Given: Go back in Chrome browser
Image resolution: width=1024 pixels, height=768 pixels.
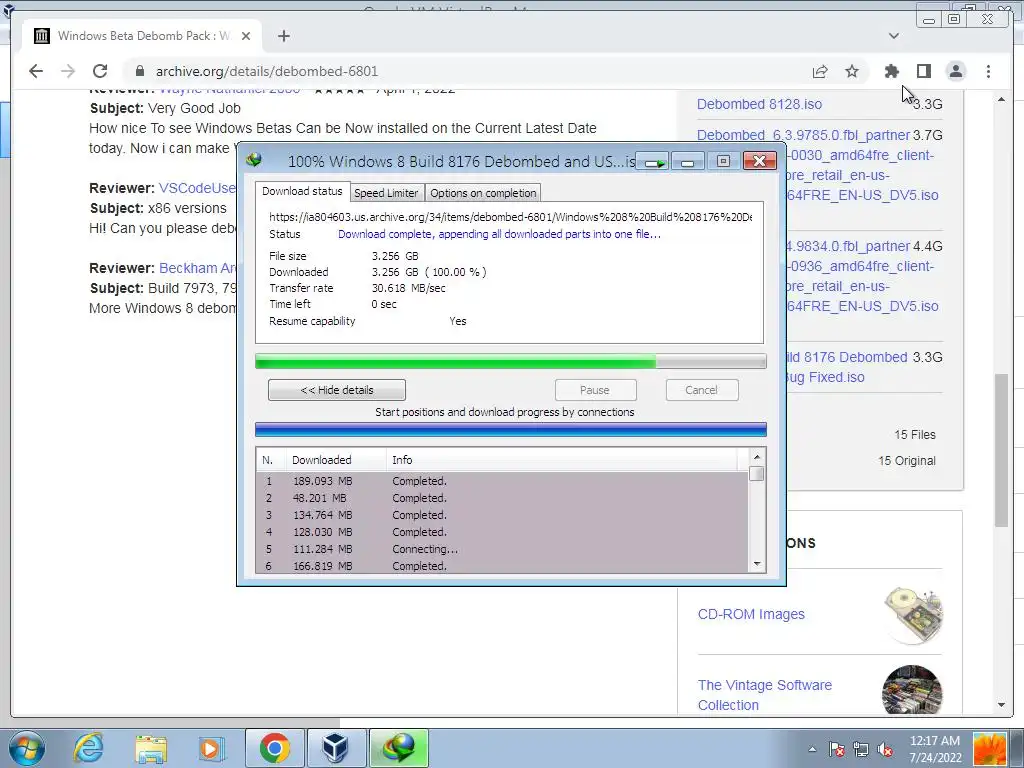Looking at the screenshot, I should point(36,71).
